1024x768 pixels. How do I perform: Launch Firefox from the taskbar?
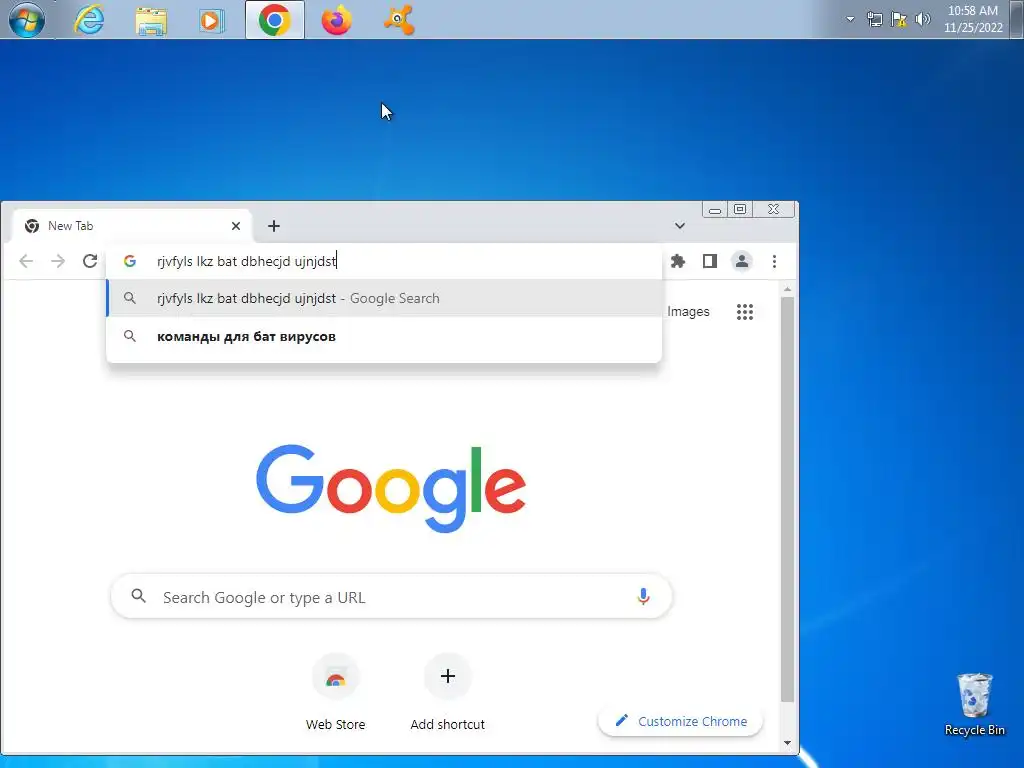click(x=336, y=20)
